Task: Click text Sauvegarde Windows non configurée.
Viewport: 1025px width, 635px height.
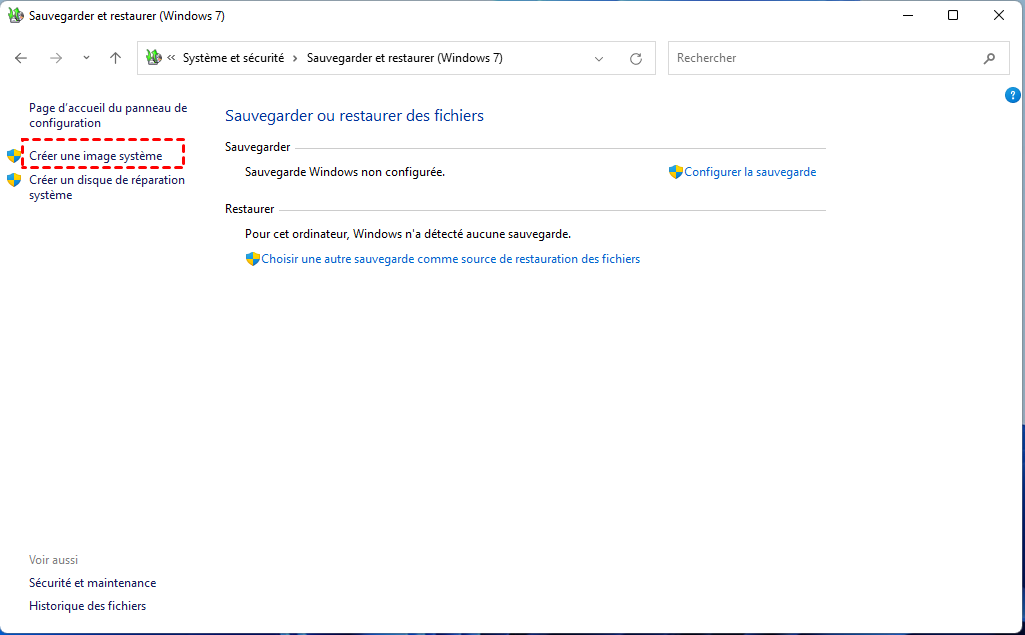Action: (344, 172)
